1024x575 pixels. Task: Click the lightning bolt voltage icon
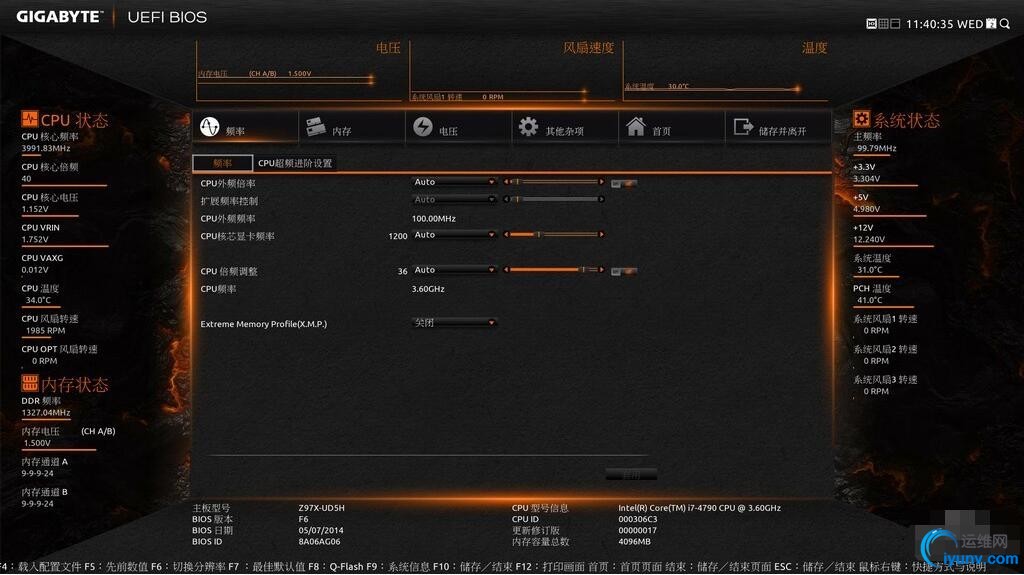click(423, 127)
